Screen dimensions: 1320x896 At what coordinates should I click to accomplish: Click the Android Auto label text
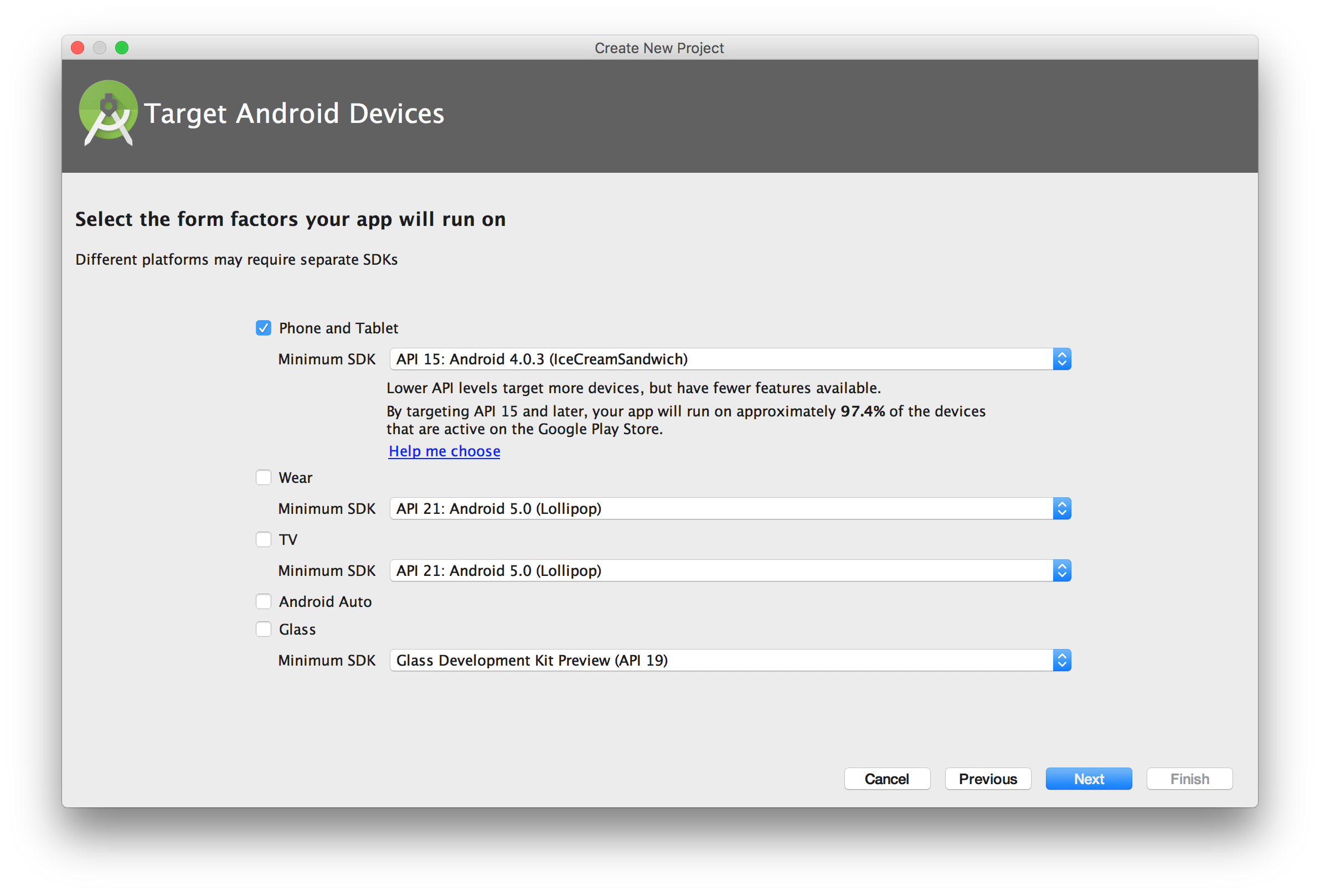(x=325, y=602)
